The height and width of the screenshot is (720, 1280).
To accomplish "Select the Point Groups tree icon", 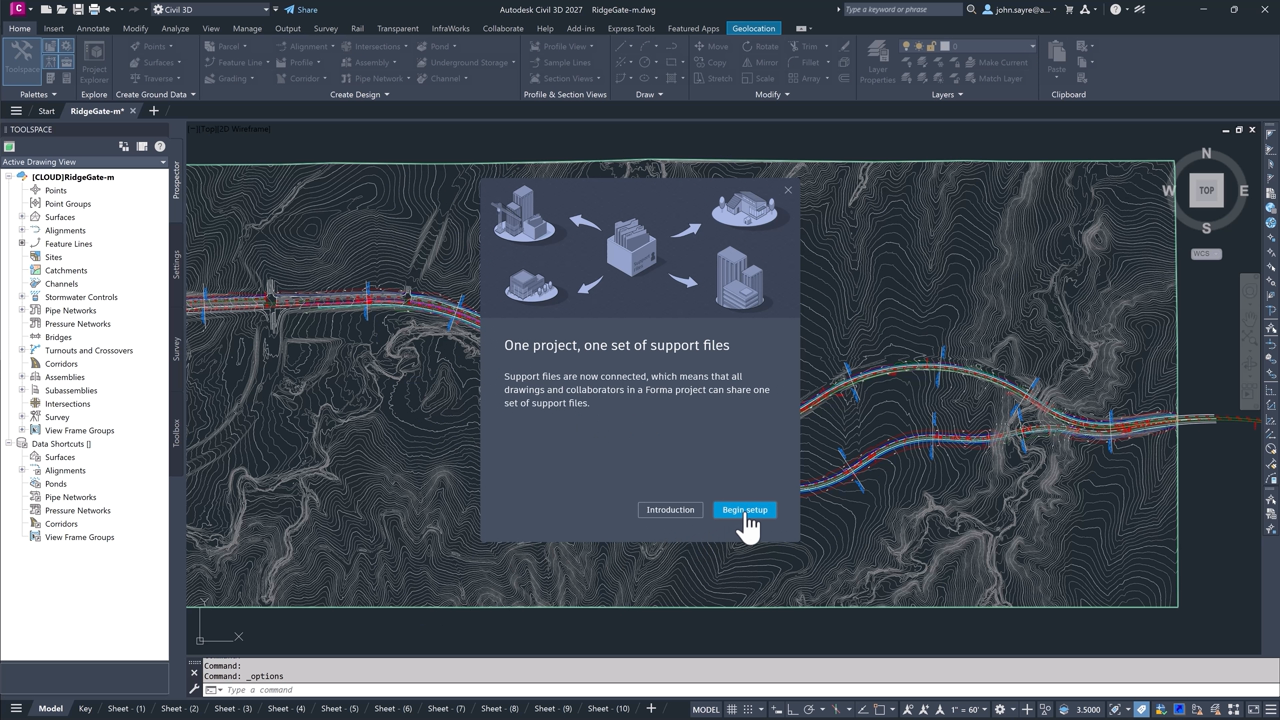I will click(x=35, y=203).
